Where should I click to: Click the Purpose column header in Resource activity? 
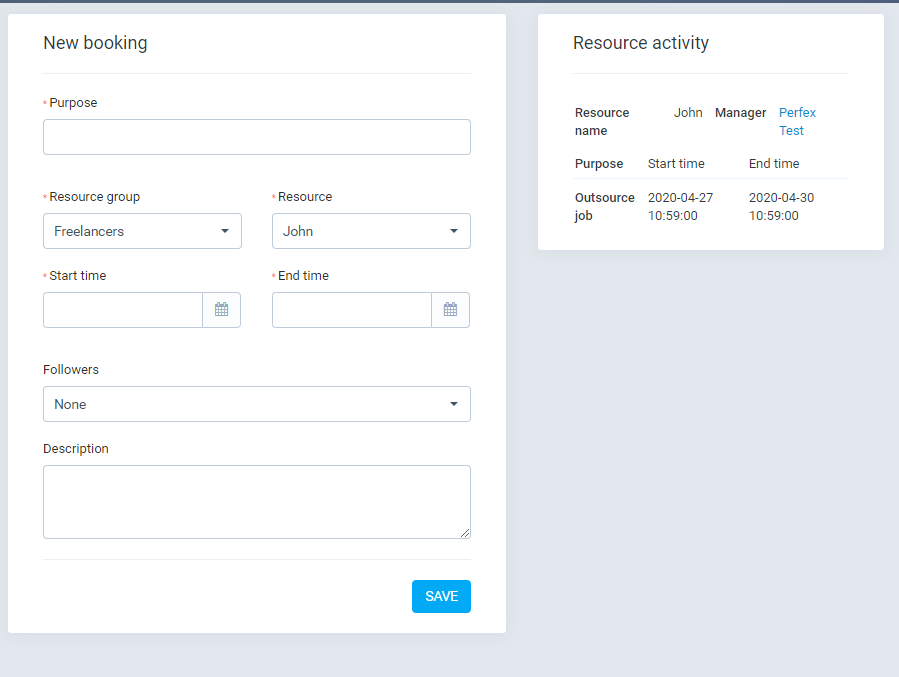(x=599, y=164)
